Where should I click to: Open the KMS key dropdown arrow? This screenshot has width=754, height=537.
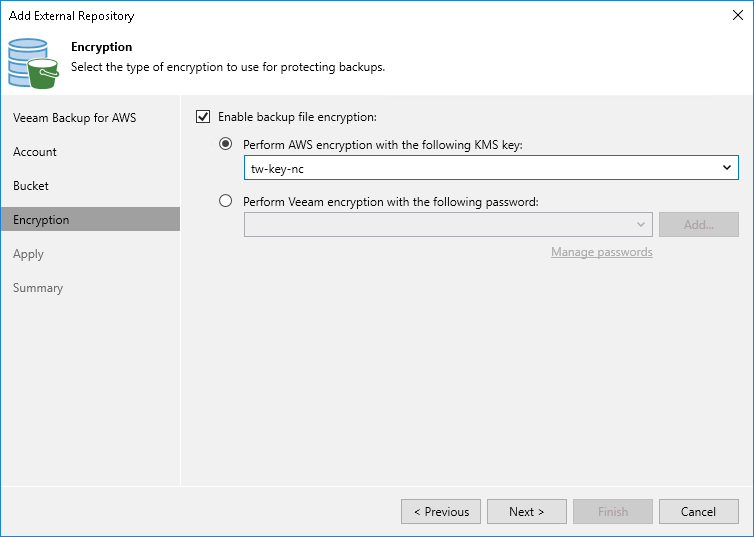727,168
